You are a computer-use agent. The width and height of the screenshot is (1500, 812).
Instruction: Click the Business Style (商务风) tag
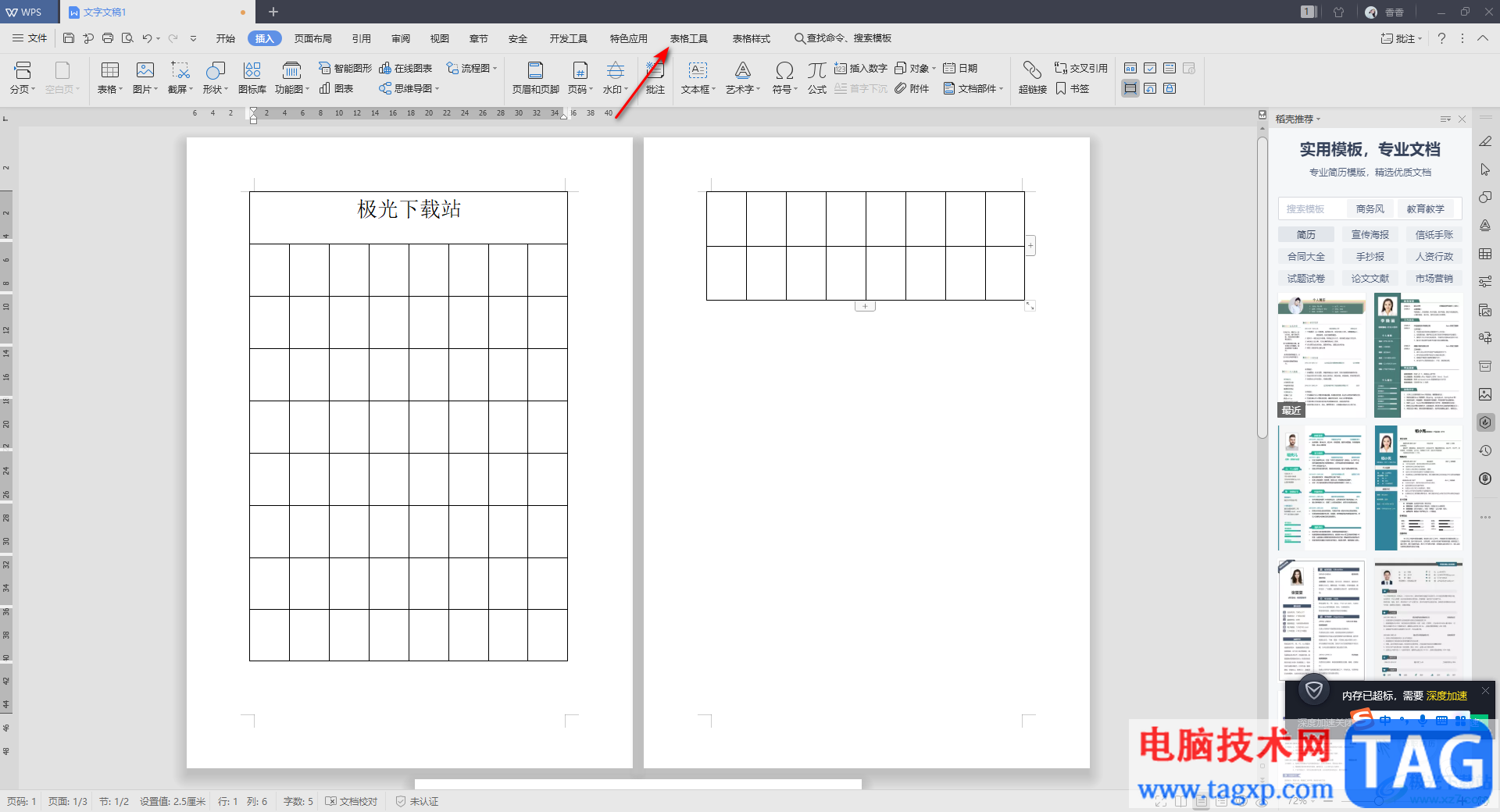(x=1370, y=208)
